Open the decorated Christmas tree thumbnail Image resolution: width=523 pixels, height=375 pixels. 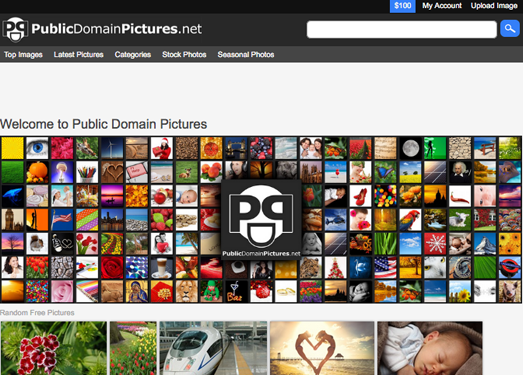point(336,268)
